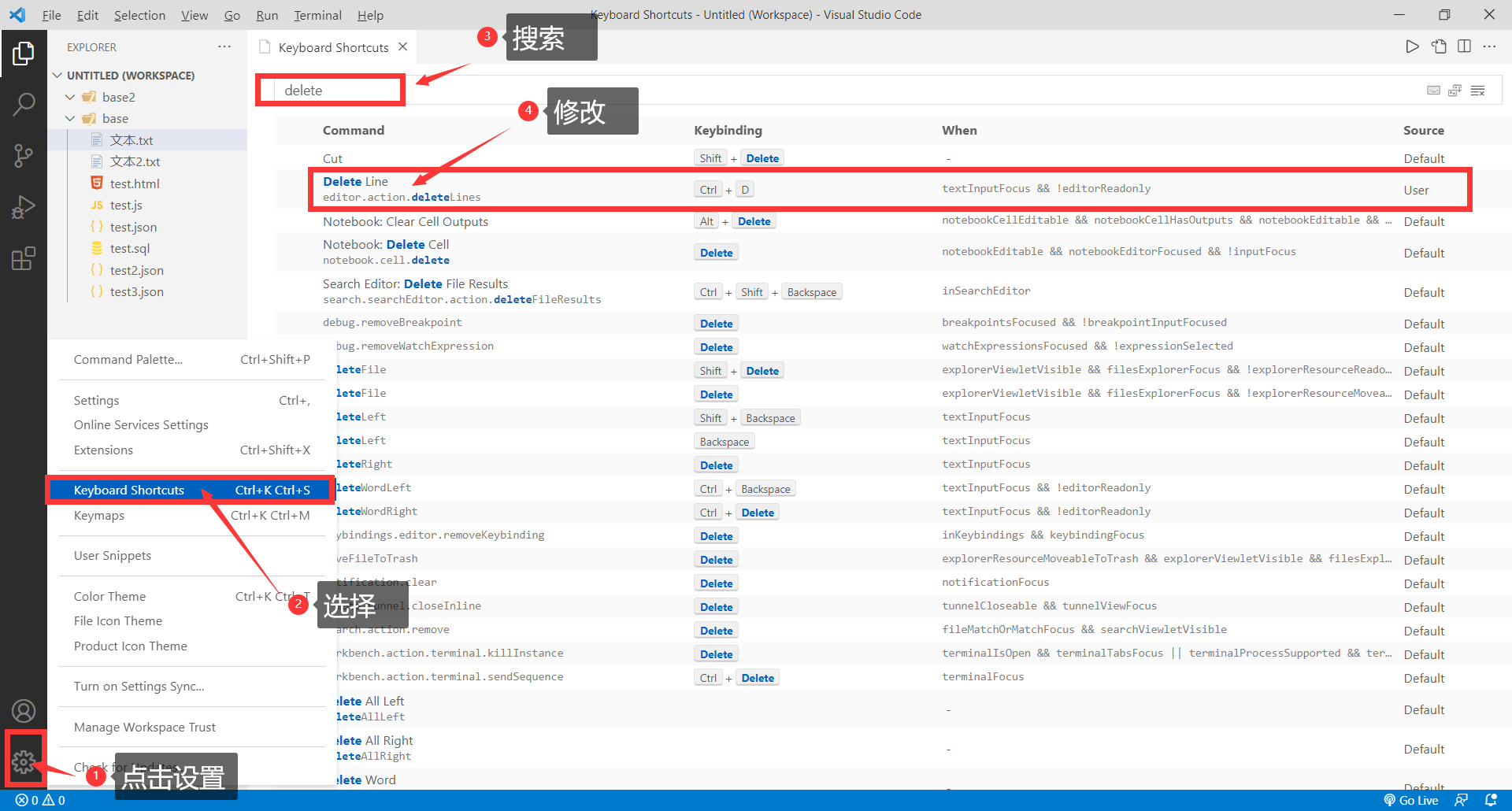Open Keyboard Shortcuts JSON file icon
The image size is (1512, 811).
click(x=1439, y=46)
